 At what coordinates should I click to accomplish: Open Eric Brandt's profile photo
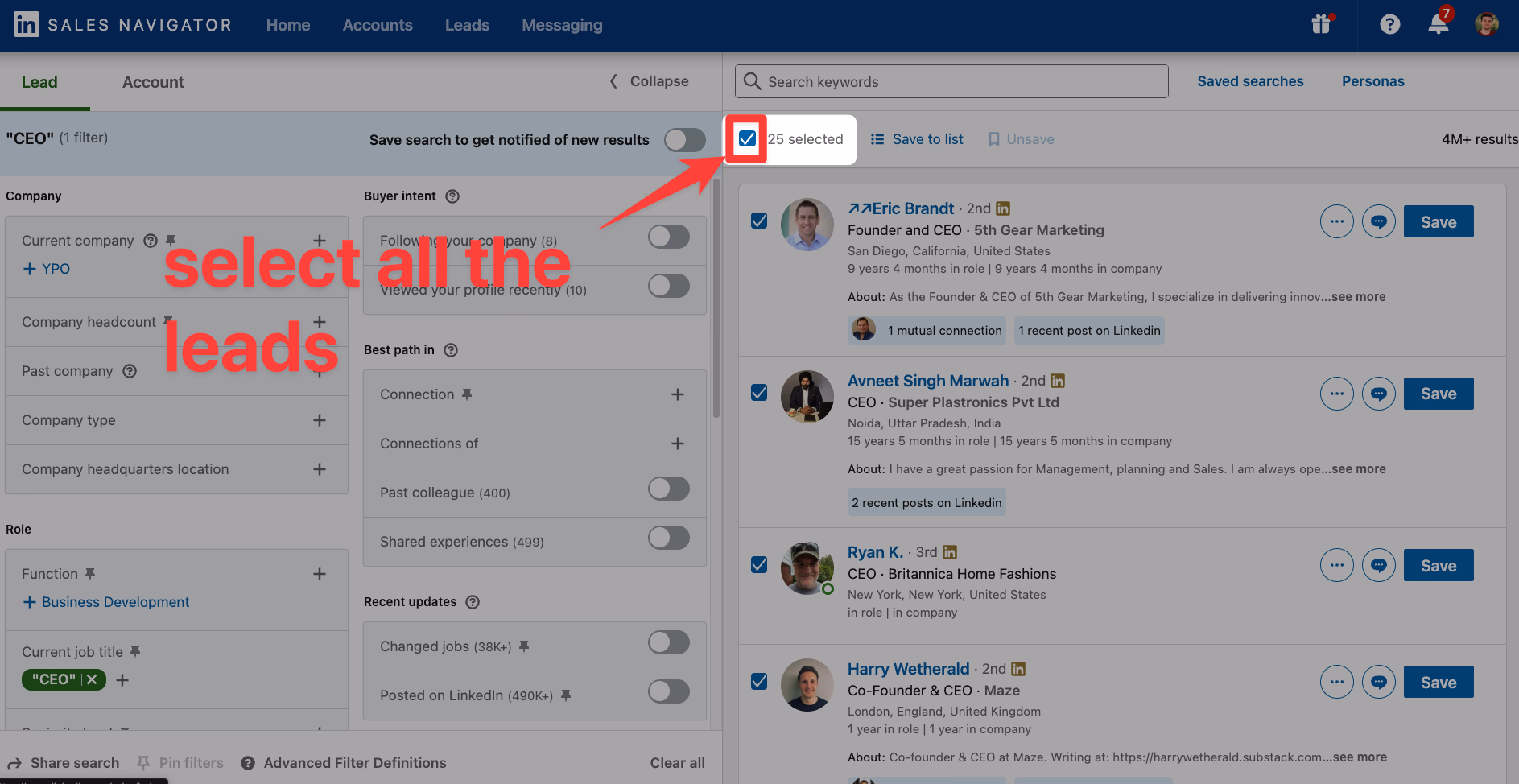click(x=807, y=225)
